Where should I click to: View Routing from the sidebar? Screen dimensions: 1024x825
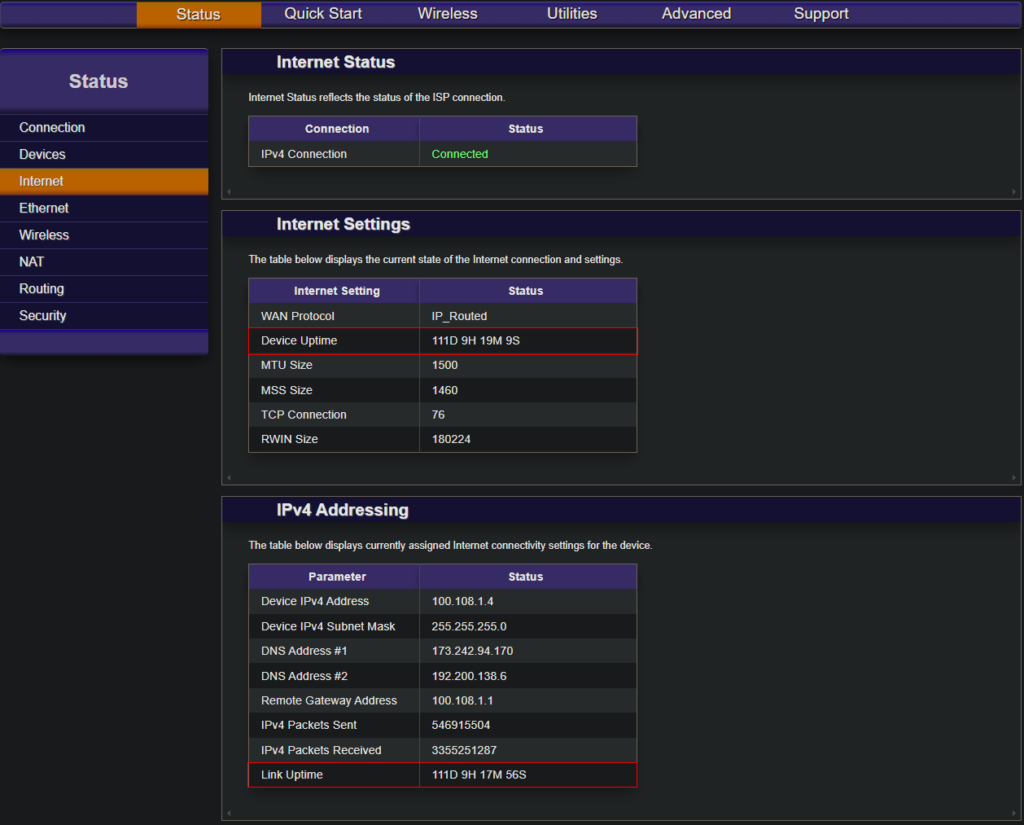[41, 289]
